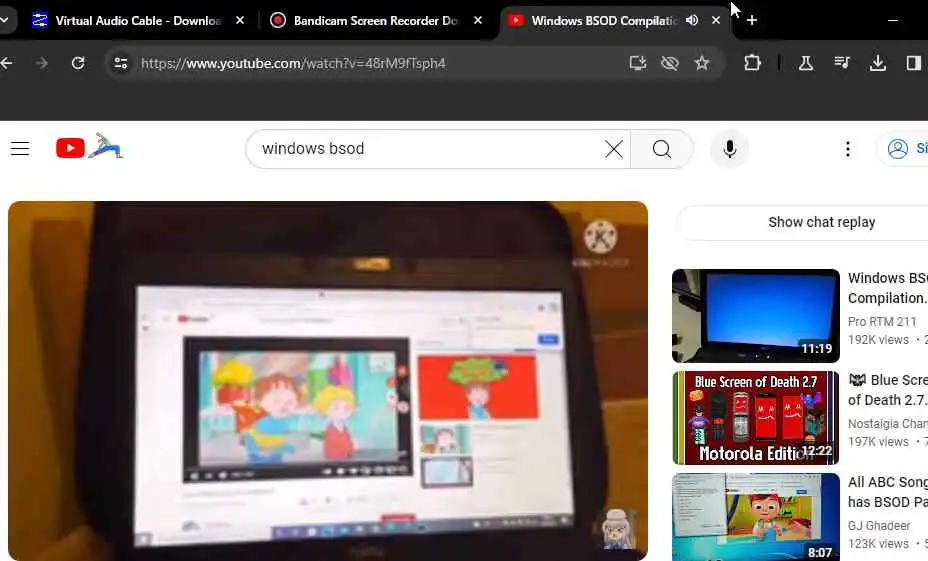The image size is (928, 561).
Task: Click the install app icon in address bar
Action: pos(637,63)
